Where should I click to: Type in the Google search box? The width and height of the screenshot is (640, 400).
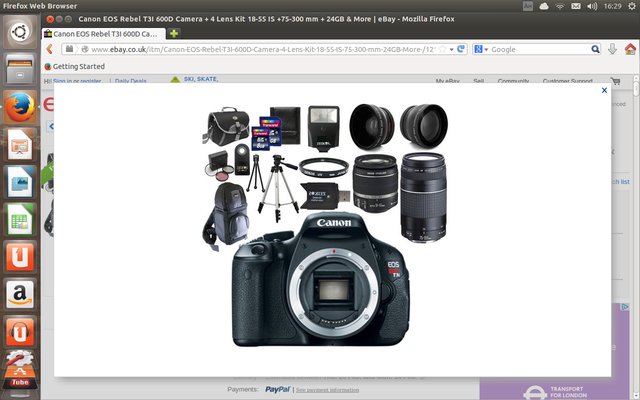[x=540, y=49]
